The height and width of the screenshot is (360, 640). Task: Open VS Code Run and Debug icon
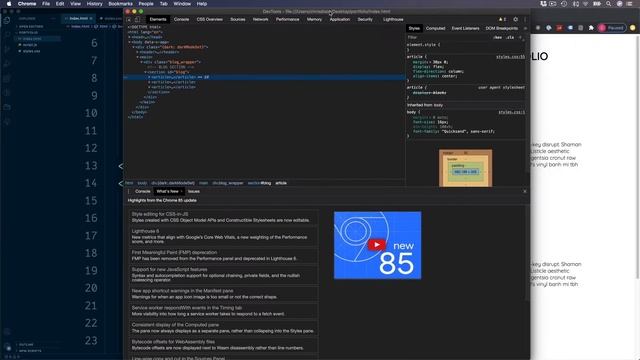(x=7, y=64)
